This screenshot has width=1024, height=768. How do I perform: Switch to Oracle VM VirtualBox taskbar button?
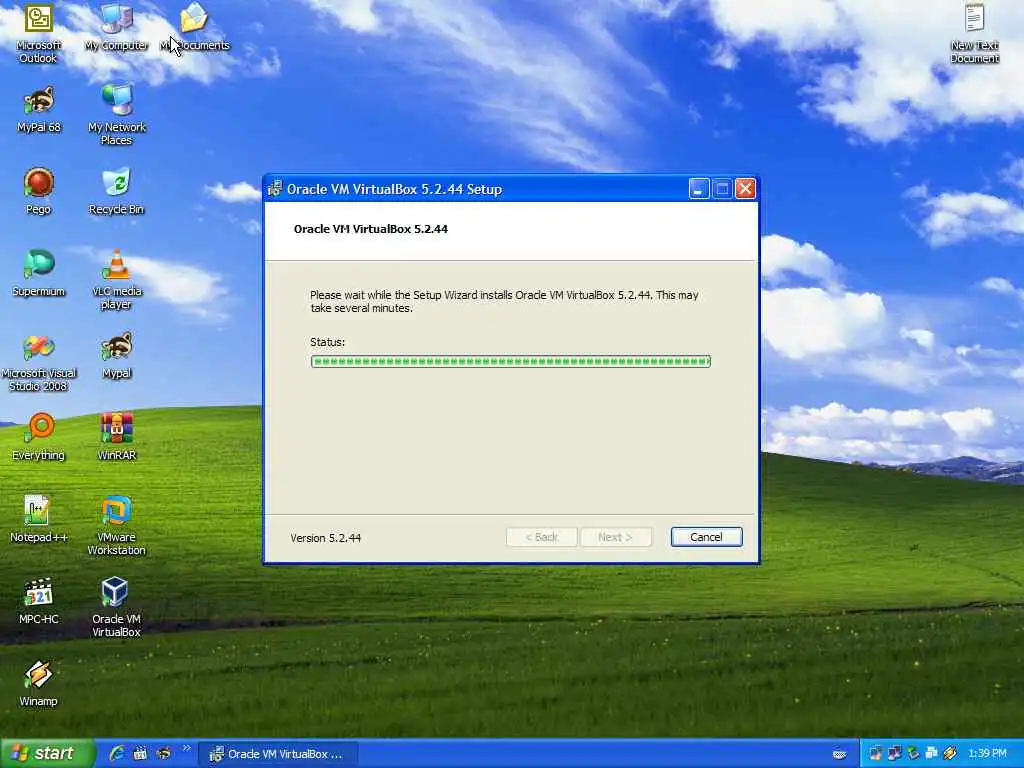click(278, 754)
